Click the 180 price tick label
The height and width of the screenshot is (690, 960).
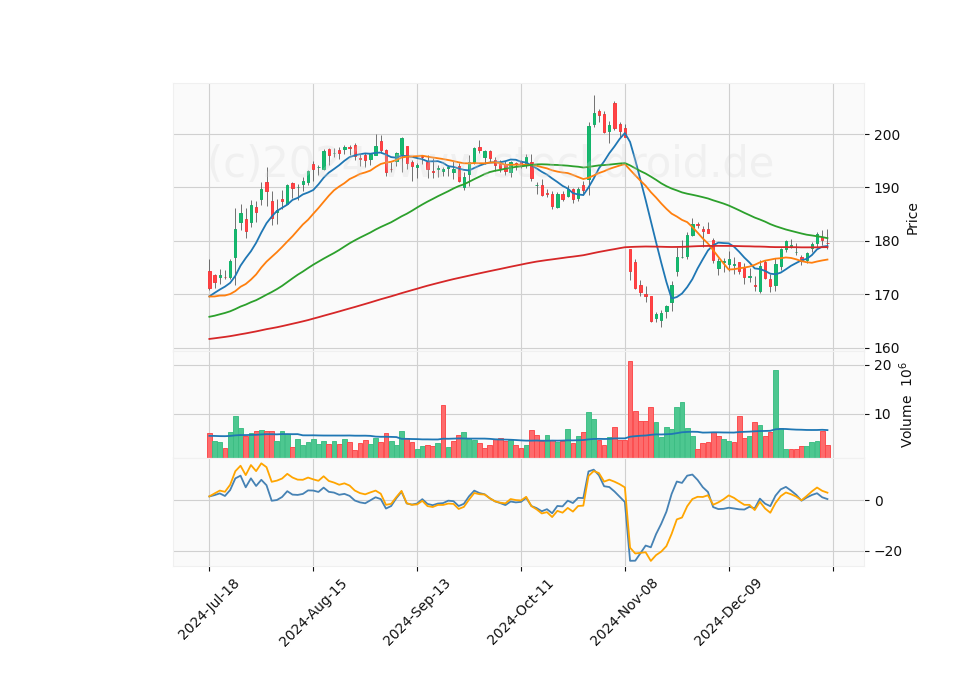tap(887, 242)
